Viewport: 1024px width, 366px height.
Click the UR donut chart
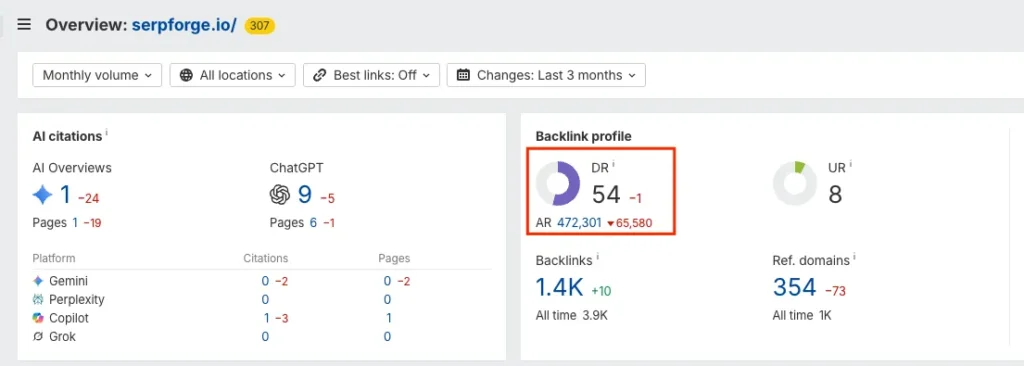(x=795, y=184)
